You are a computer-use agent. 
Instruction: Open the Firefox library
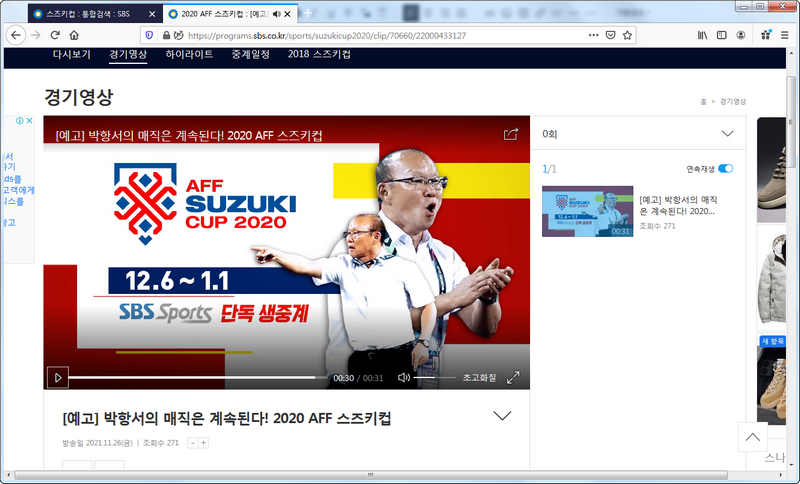tap(703, 35)
